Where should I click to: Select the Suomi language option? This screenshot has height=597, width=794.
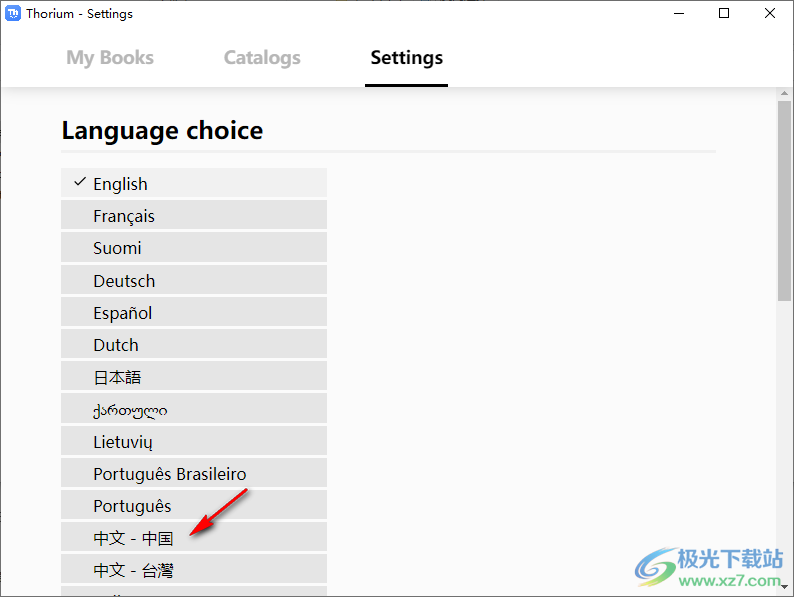[194, 247]
